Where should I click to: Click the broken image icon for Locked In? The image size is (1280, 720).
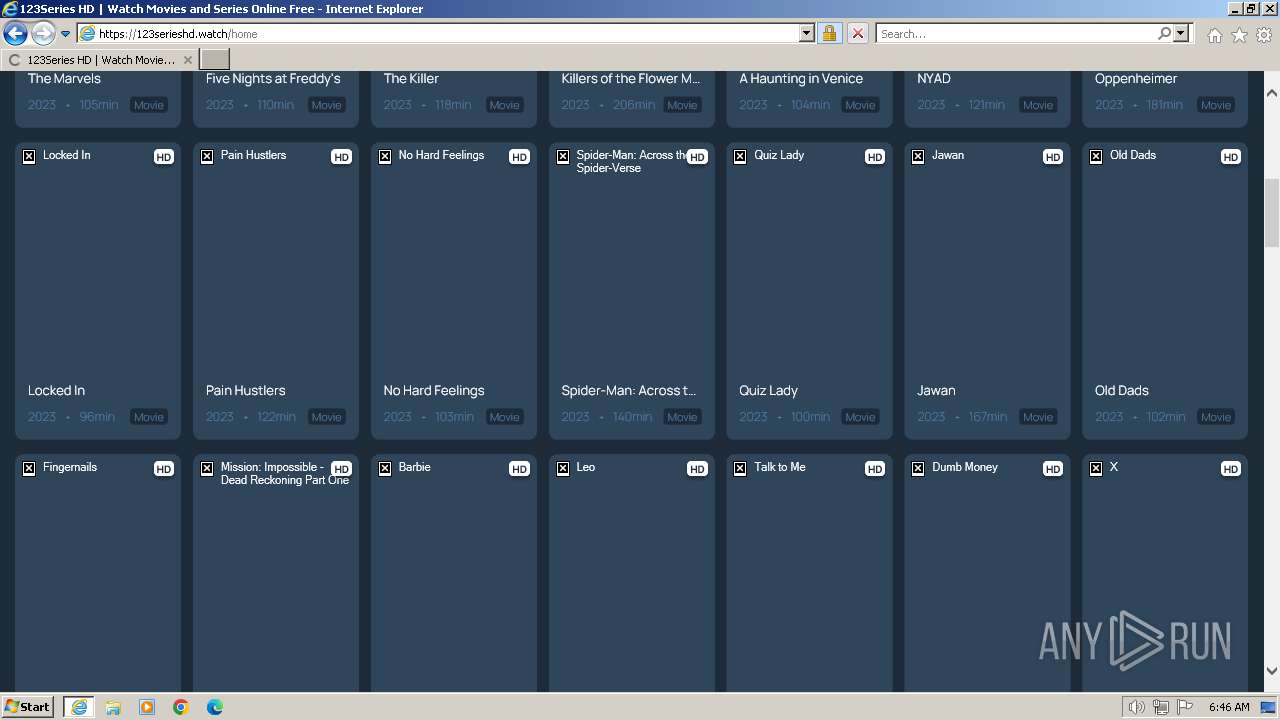(x=29, y=156)
